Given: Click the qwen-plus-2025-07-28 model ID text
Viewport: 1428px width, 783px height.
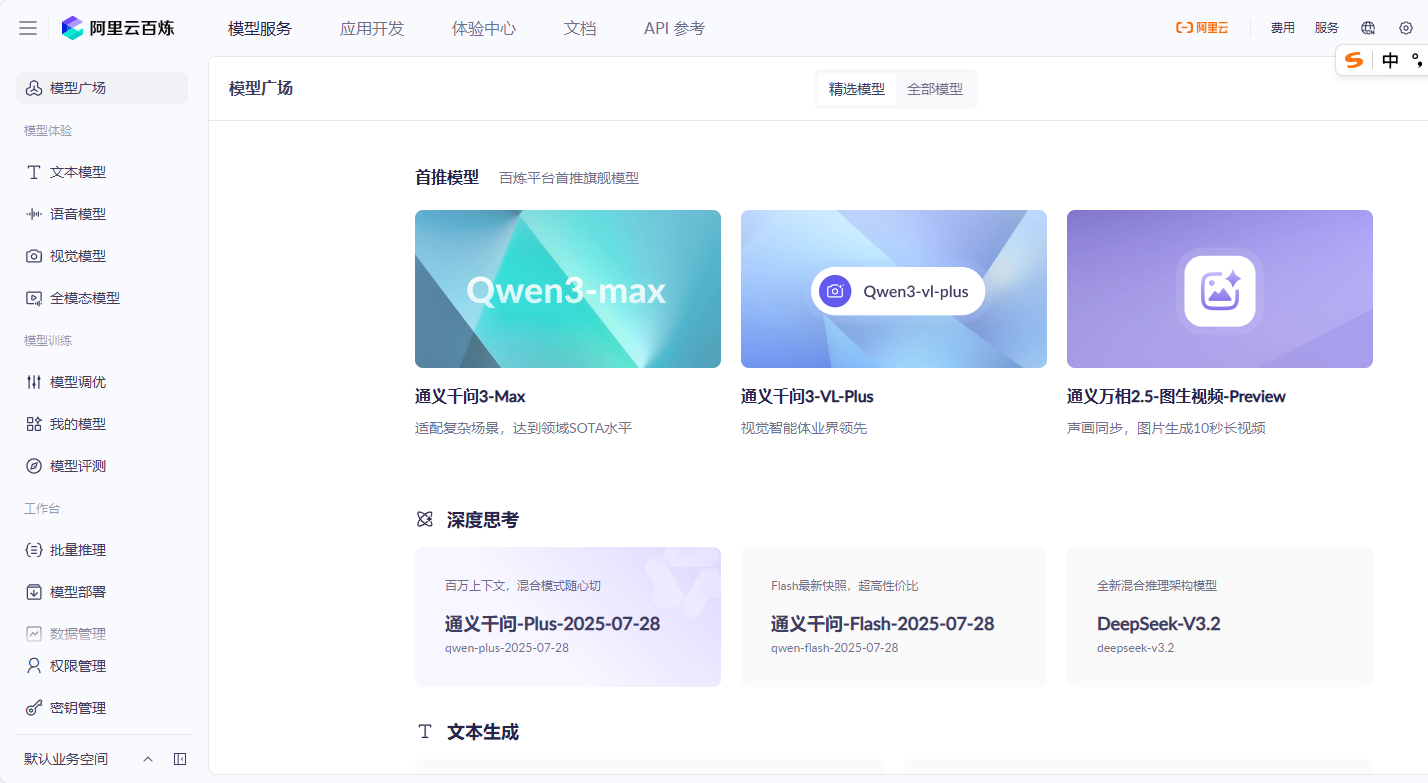Looking at the screenshot, I should [x=507, y=648].
